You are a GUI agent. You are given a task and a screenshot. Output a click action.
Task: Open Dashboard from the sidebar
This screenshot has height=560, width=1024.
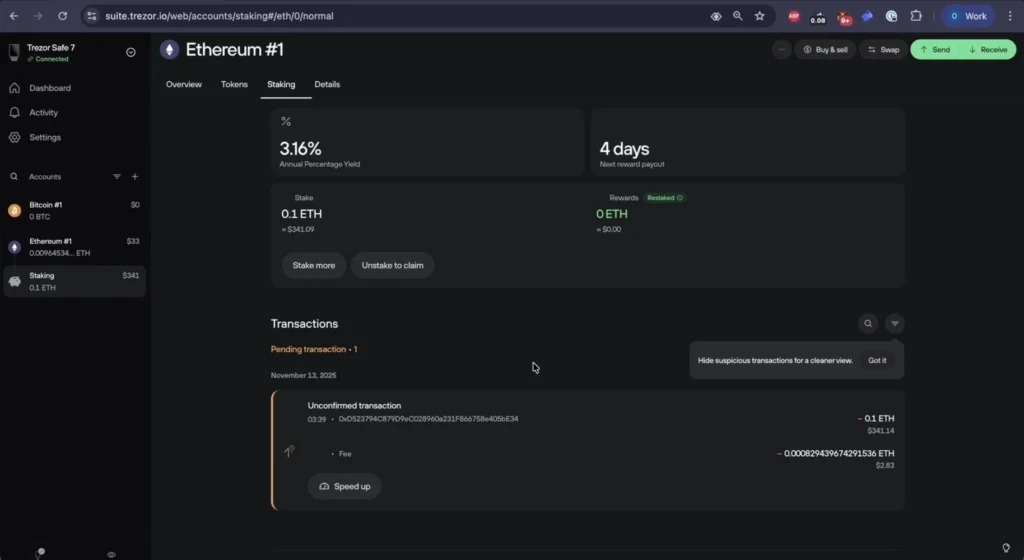(49, 88)
